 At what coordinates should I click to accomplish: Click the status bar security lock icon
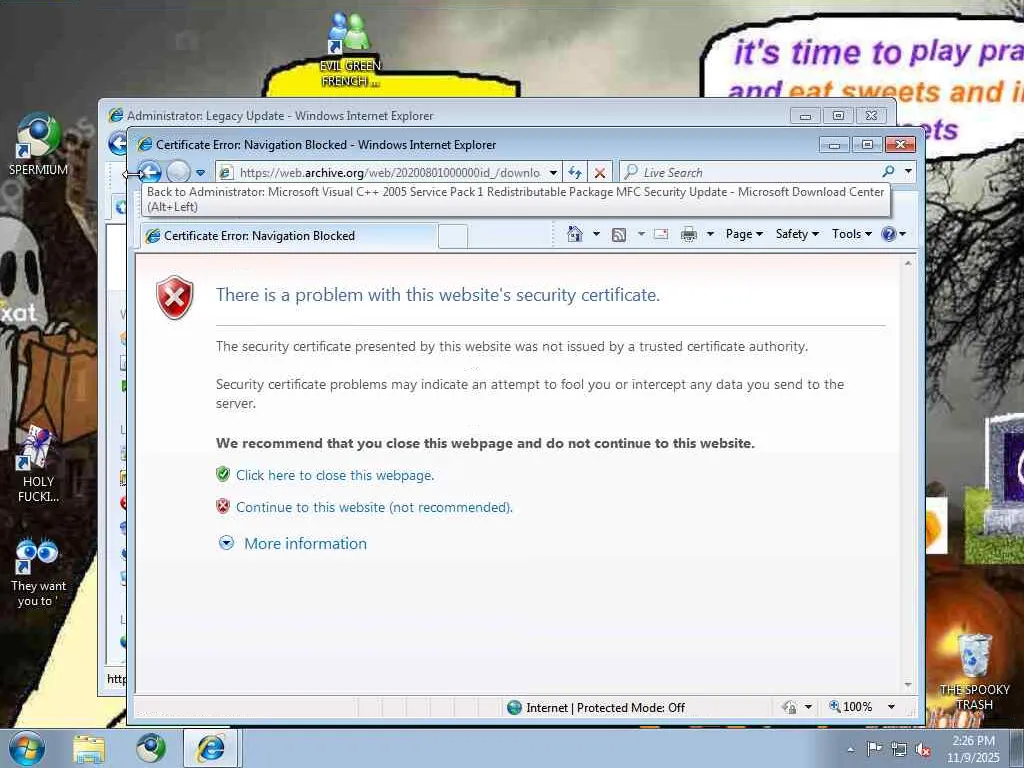[x=789, y=707]
